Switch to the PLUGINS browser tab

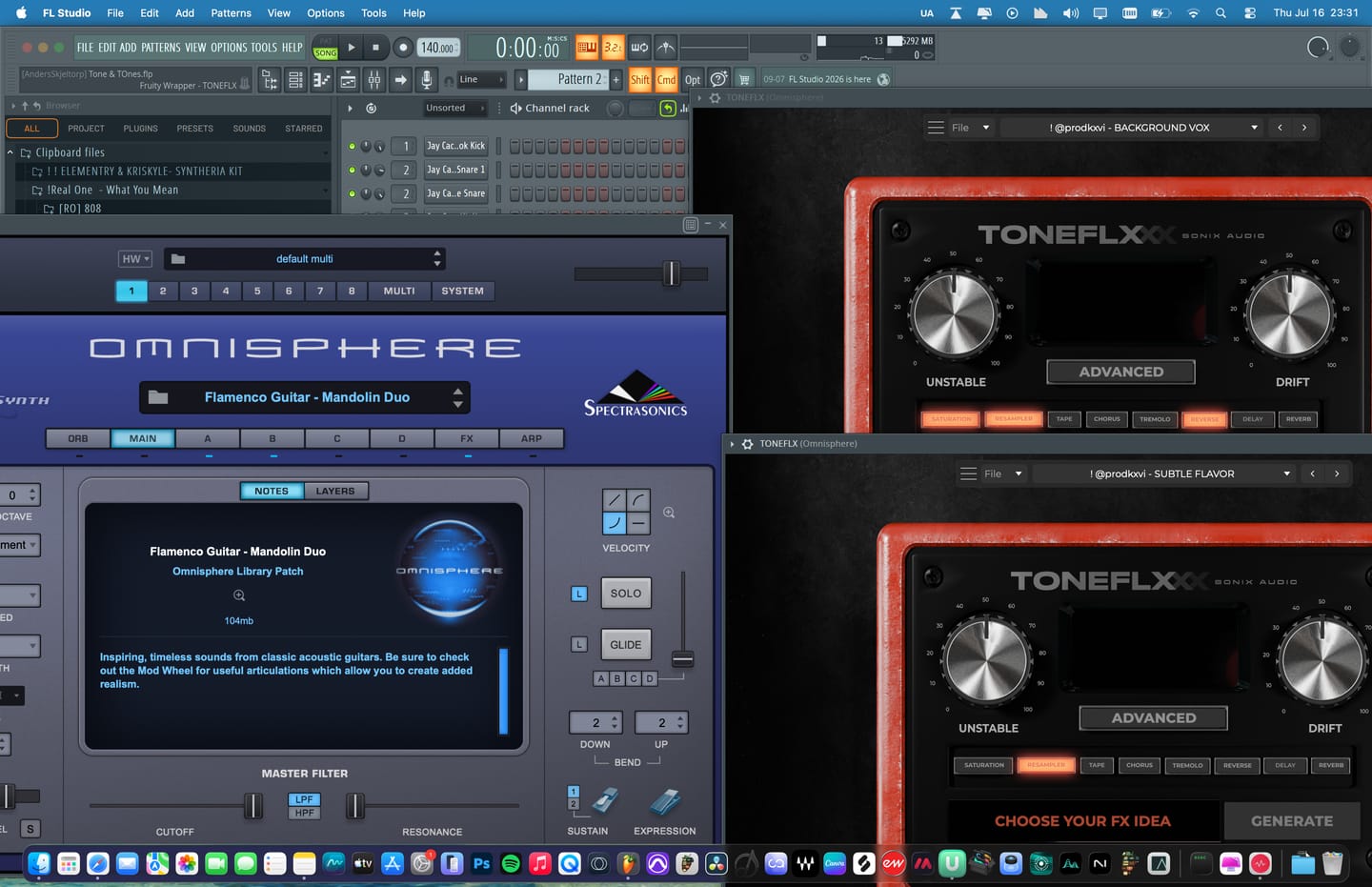[140, 129]
